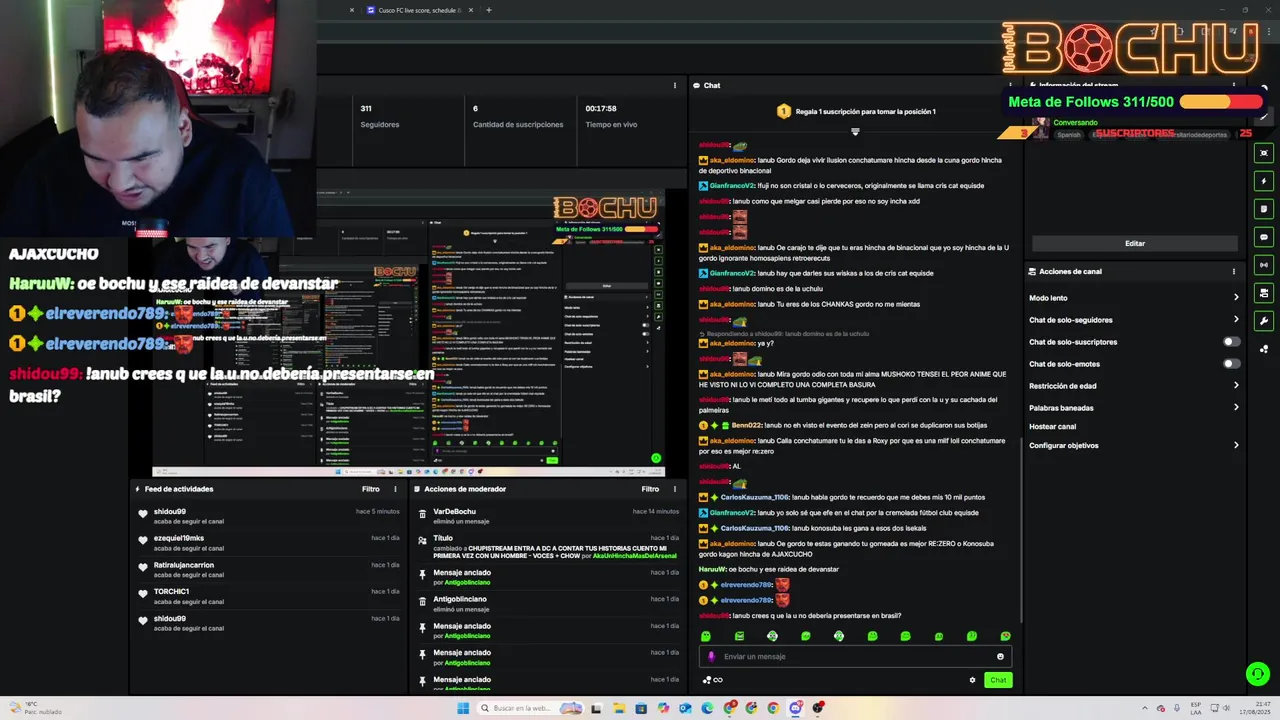Expand the gift subscription leaderboard arrow
Screen dimensions: 1280x720
(x=855, y=131)
